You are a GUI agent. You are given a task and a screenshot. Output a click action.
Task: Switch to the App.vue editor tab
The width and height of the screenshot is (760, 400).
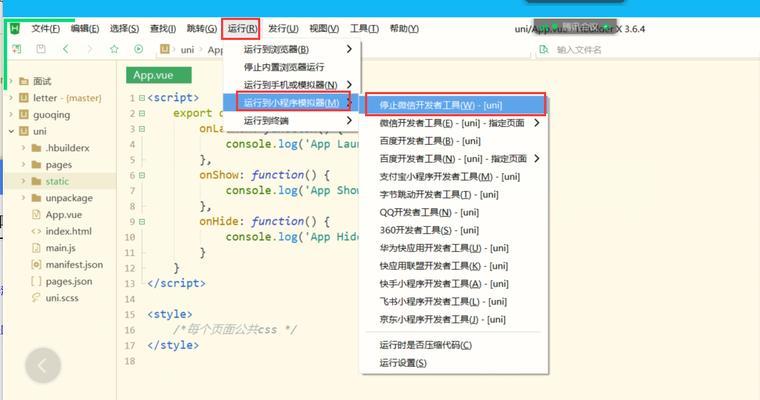click(159, 75)
